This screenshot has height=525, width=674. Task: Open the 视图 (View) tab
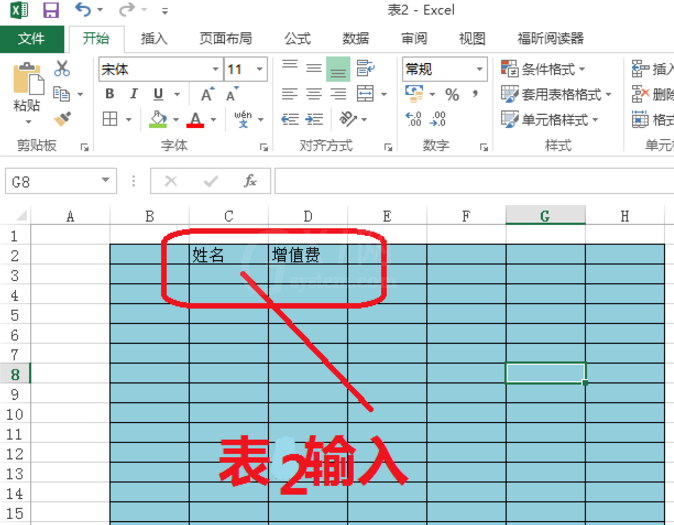pos(472,39)
